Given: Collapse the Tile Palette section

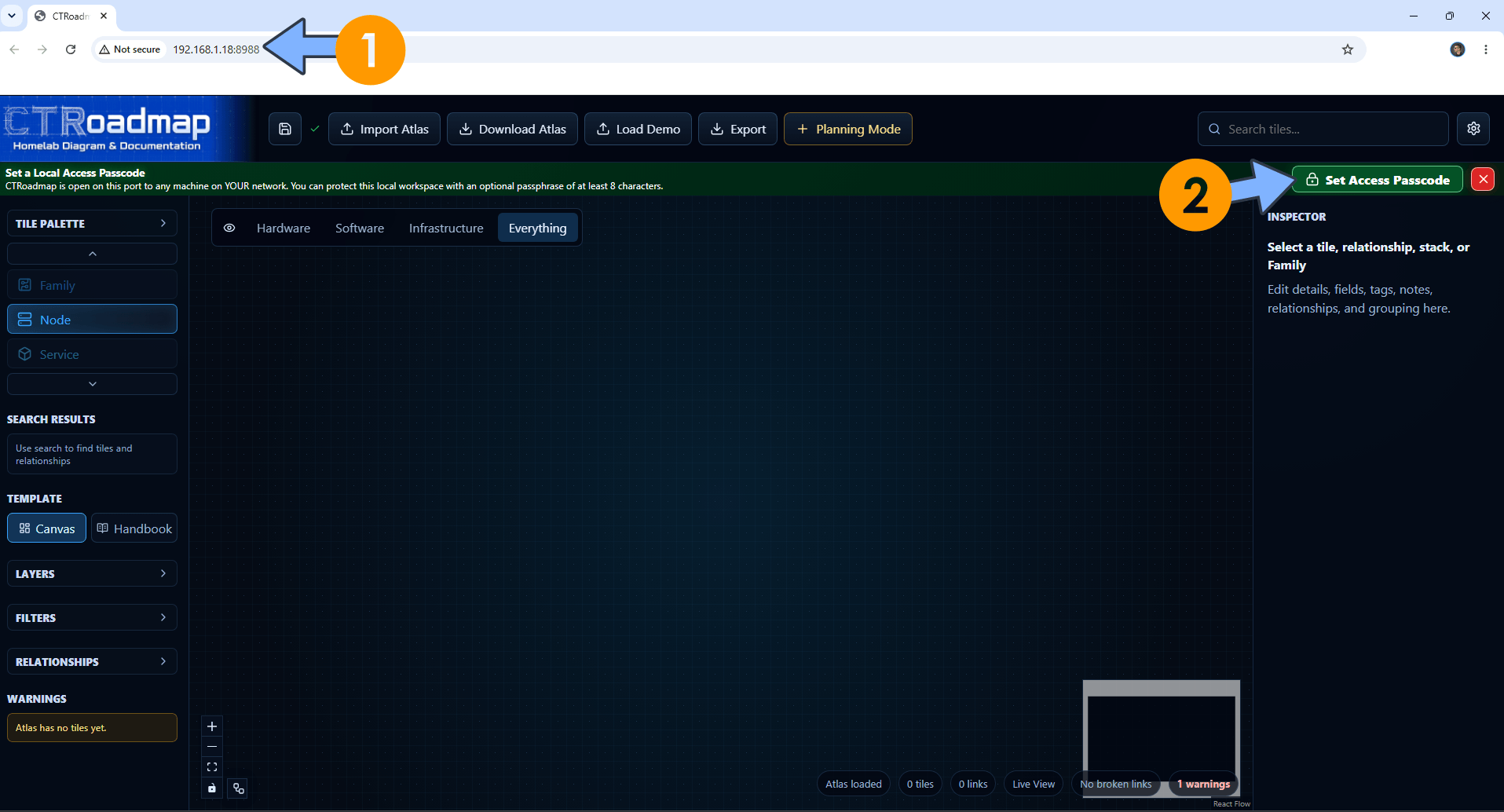Looking at the screenshot, I should click(92, 224).
